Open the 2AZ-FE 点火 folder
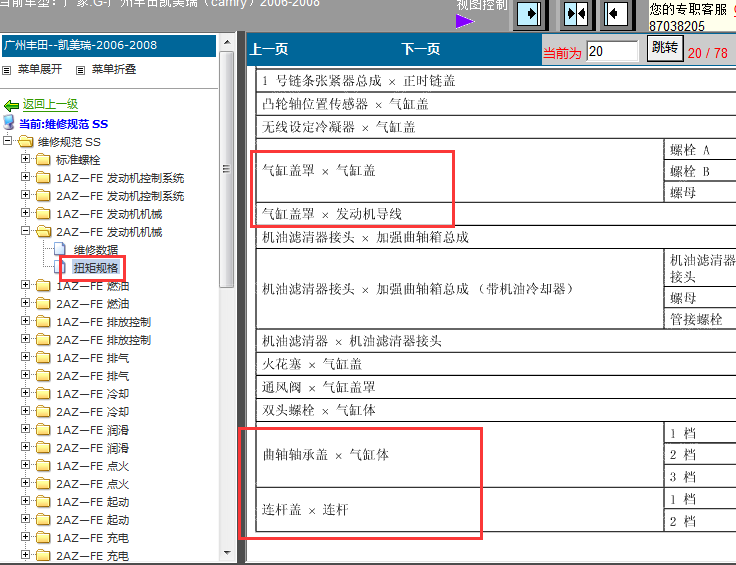The height and width of the screenshot is (565, 736). (92, 484)
